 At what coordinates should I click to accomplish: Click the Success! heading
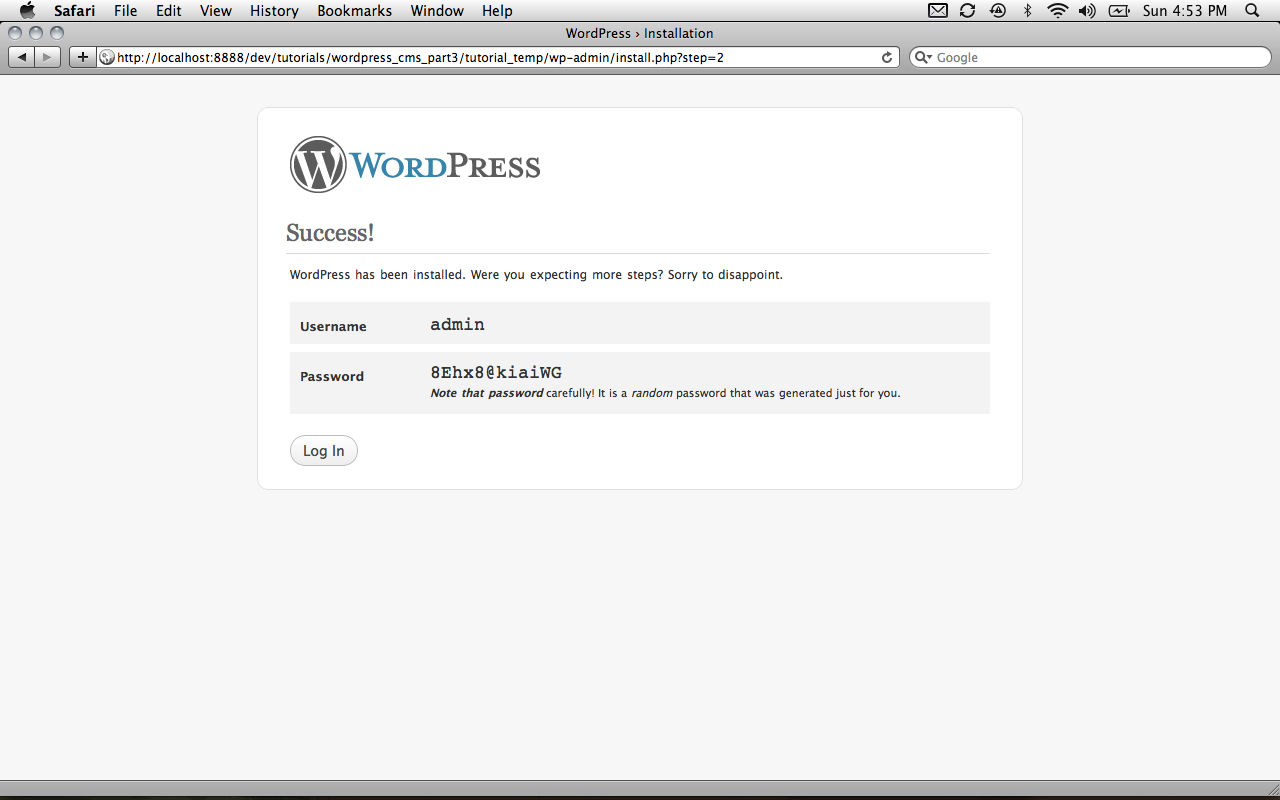pos(330,233)
